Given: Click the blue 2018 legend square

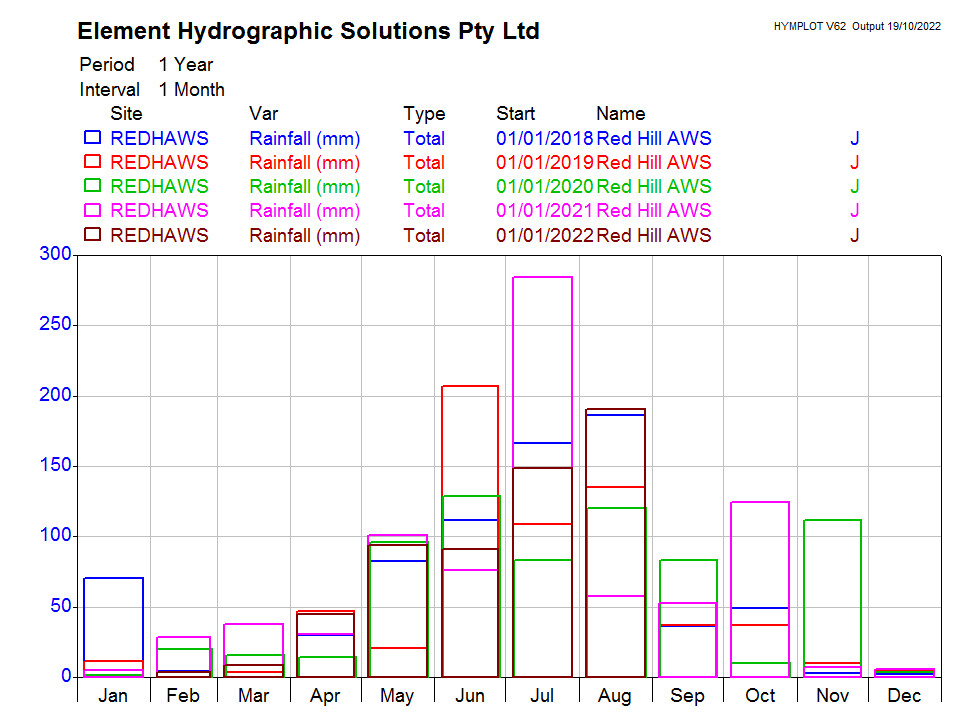Looking at the screenshot, I should pos(92,138).
